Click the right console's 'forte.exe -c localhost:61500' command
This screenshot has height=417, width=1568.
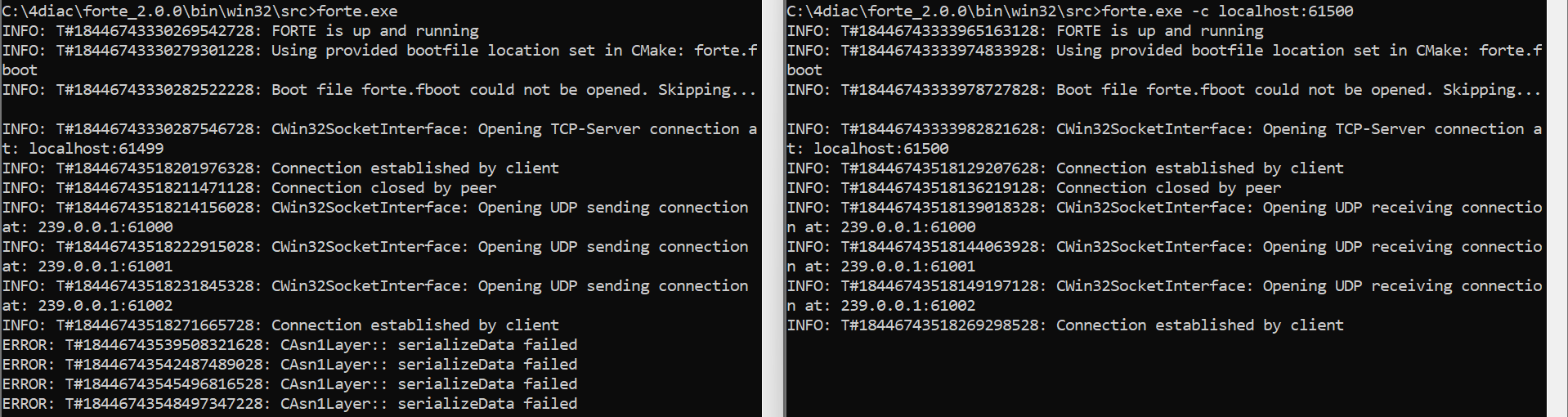[1227, 11]
